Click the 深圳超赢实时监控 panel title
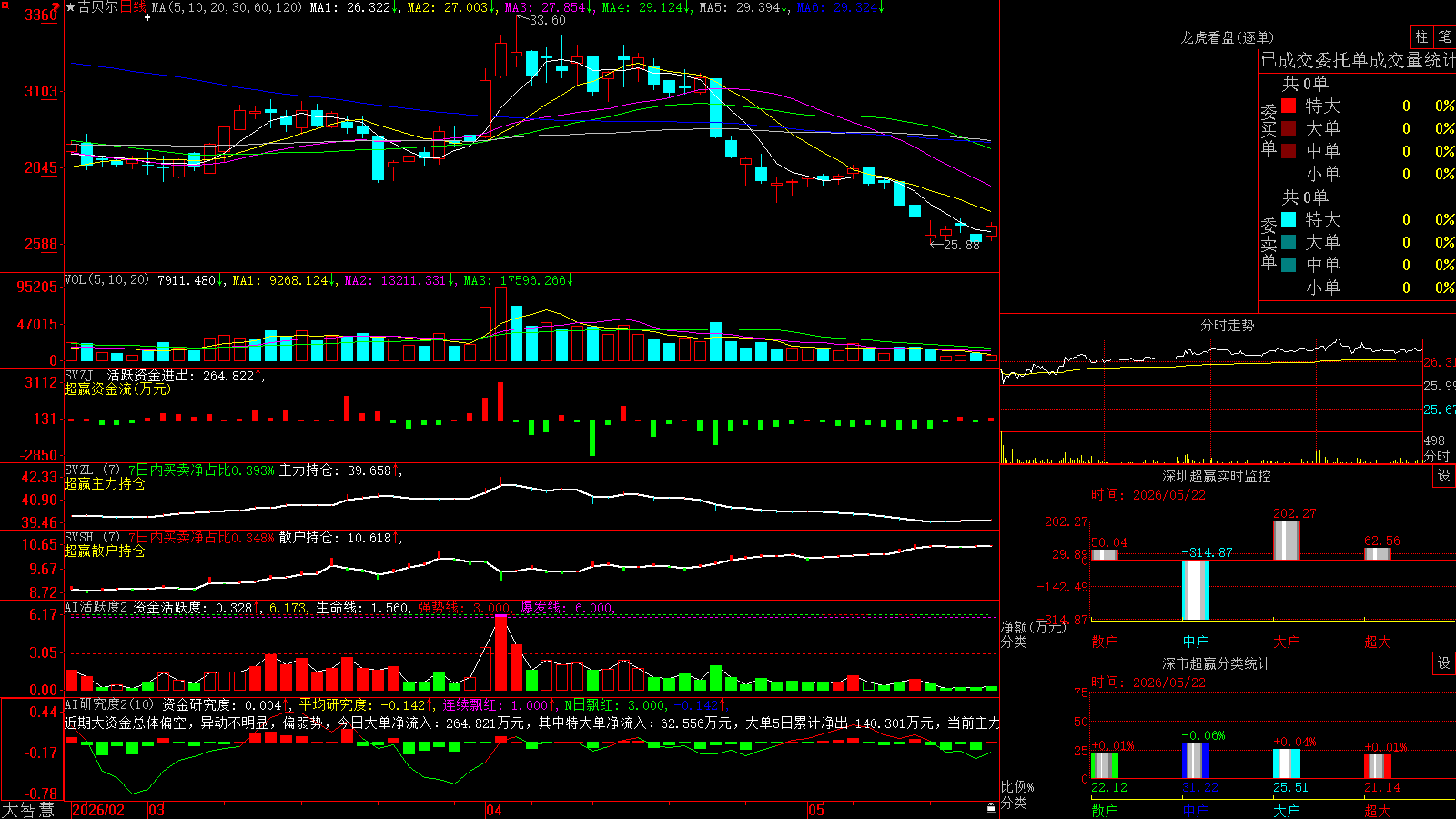Screen dimensions: 1456x819 (x=1216, y=476)
